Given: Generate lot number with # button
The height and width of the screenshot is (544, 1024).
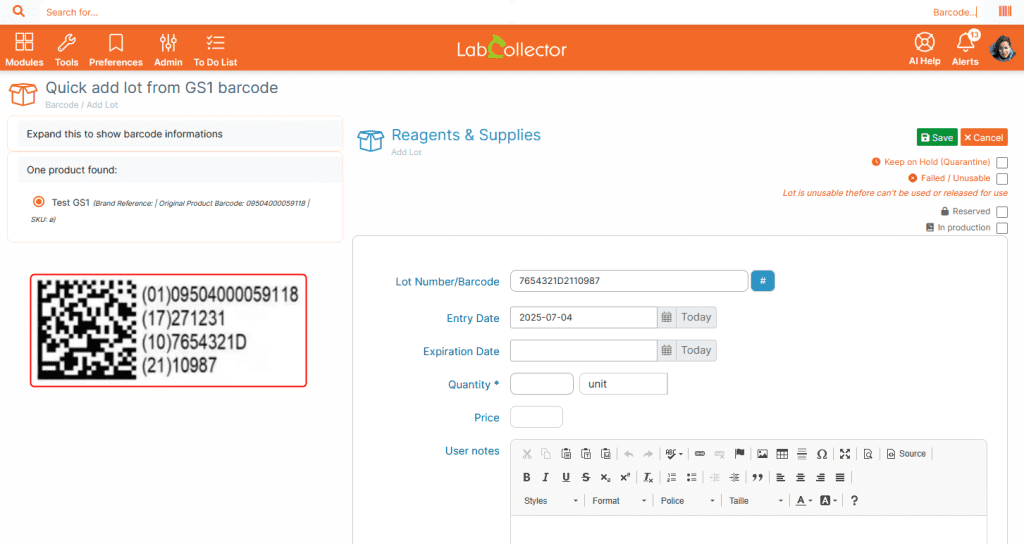Looking at the screenshot, I should [x=763, y=281].
